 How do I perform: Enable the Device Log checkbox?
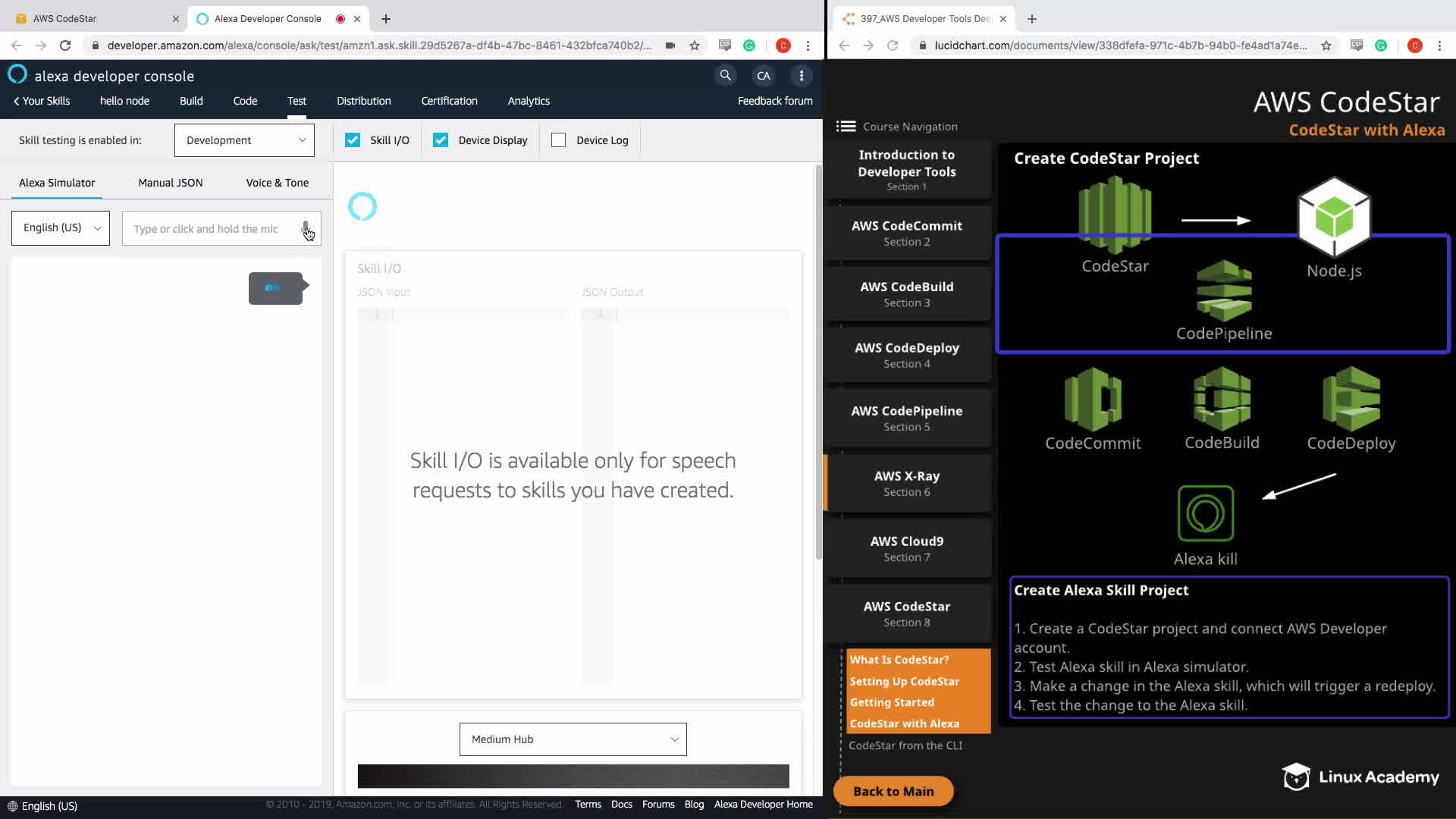tap(559, 140)
